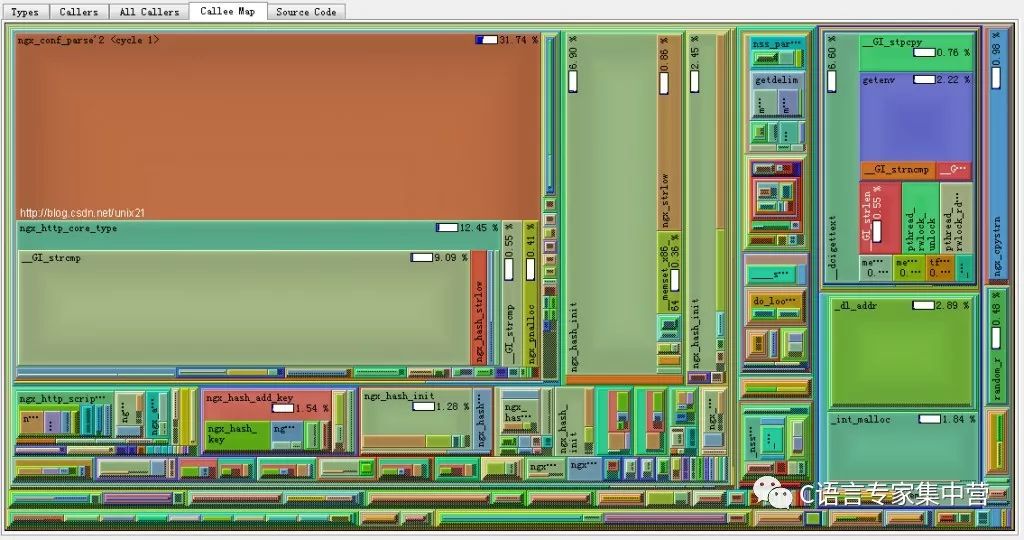Select the All Callers tab
1024x540 pixels.
149,12
